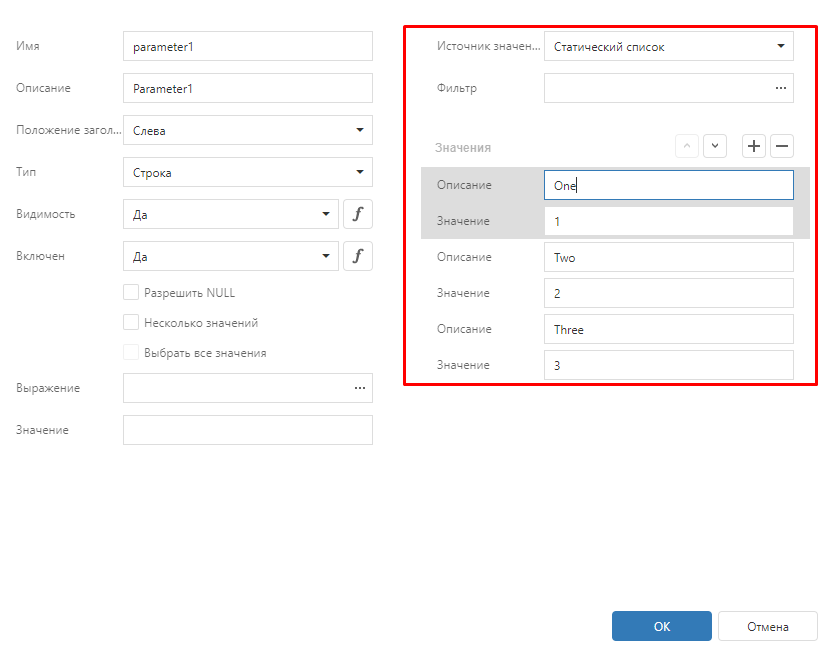This screenshot has width=832, height=662.
Task: Check the Несколько значений option
Action: 131,323
